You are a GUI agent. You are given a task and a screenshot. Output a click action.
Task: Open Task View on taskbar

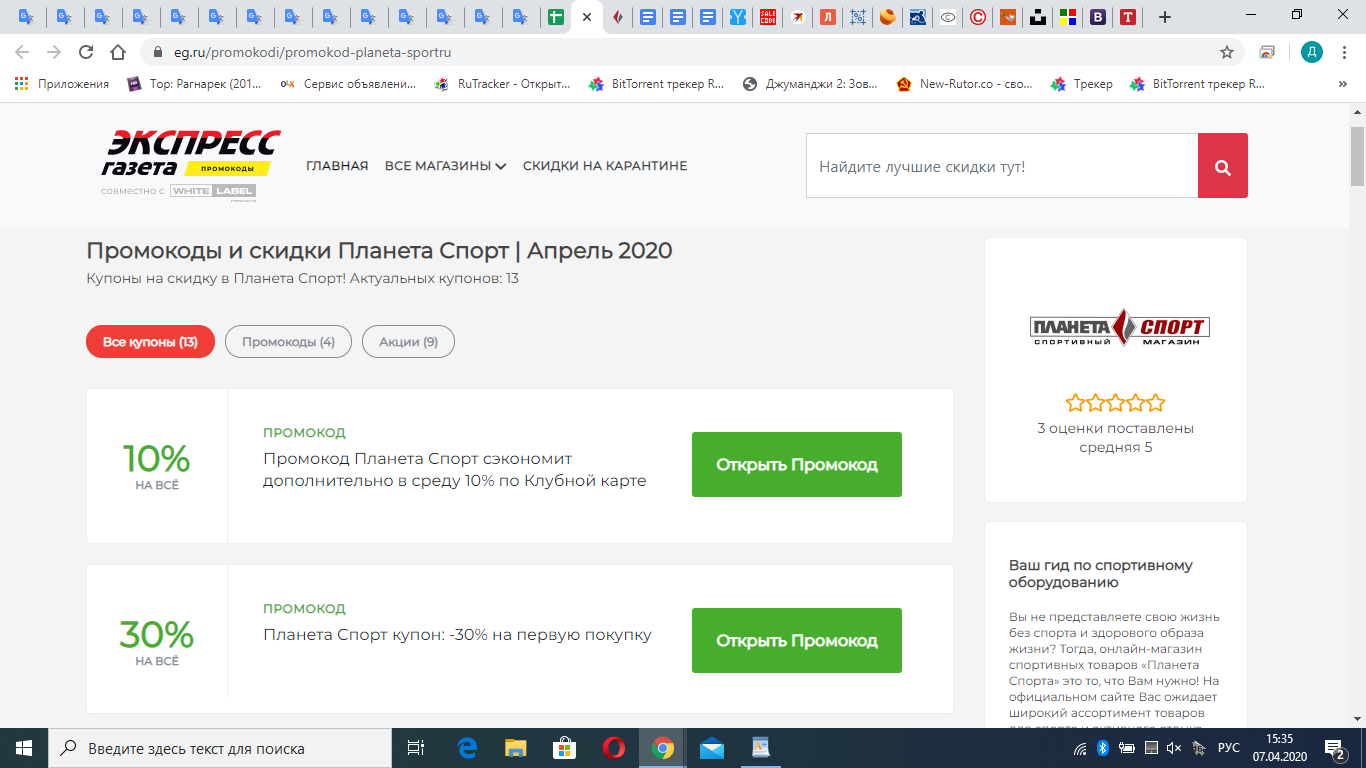416,748
